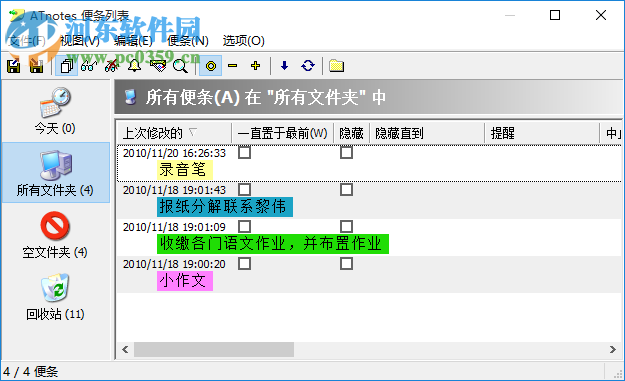This screenshot has height=381, width=625.
Task: Click the yellow plus toolbar icon
Action: click(x=256, y=66)
